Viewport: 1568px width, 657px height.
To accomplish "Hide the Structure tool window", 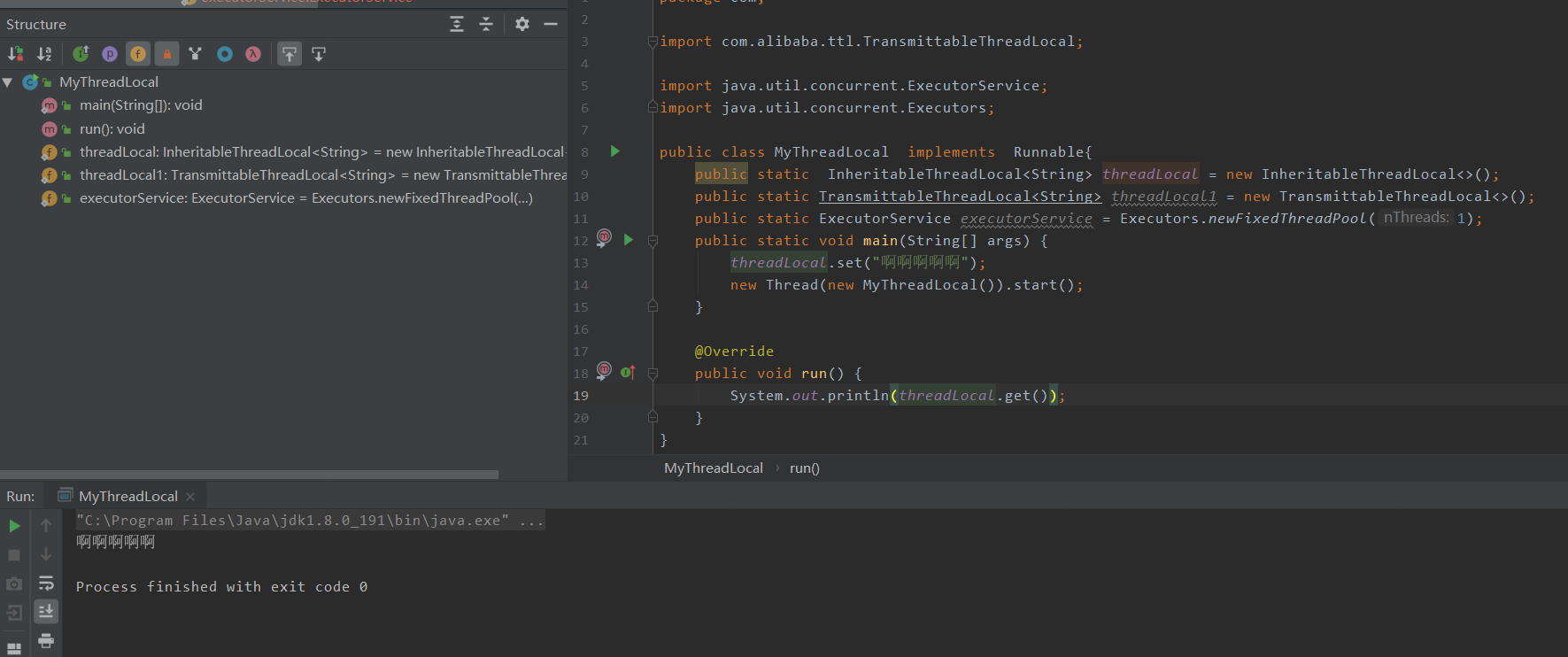I will point(551,24).
